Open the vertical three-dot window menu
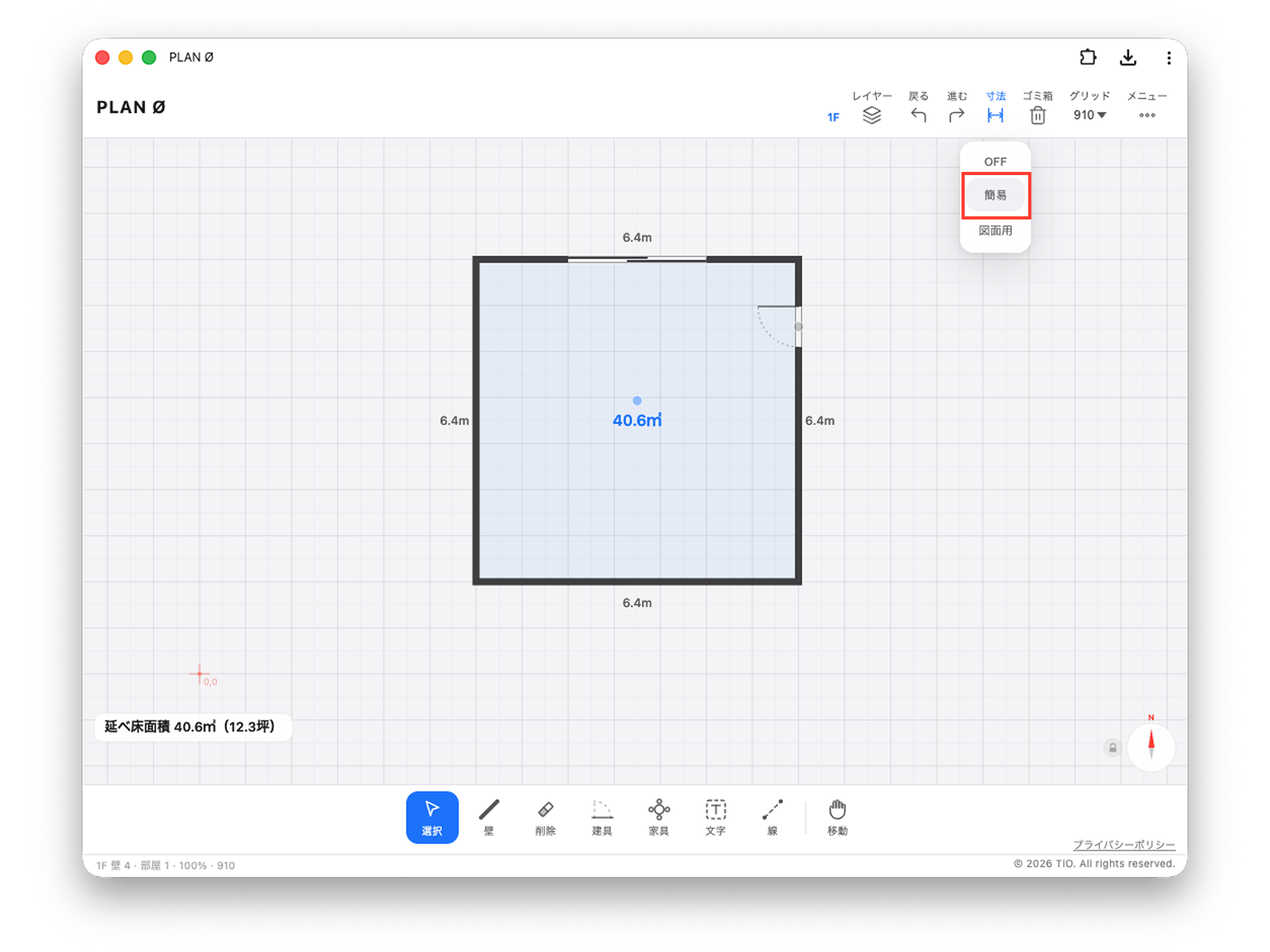The height and width of the screenshot is (952, 1270). pyautogui.click(x=1168, y=57)
